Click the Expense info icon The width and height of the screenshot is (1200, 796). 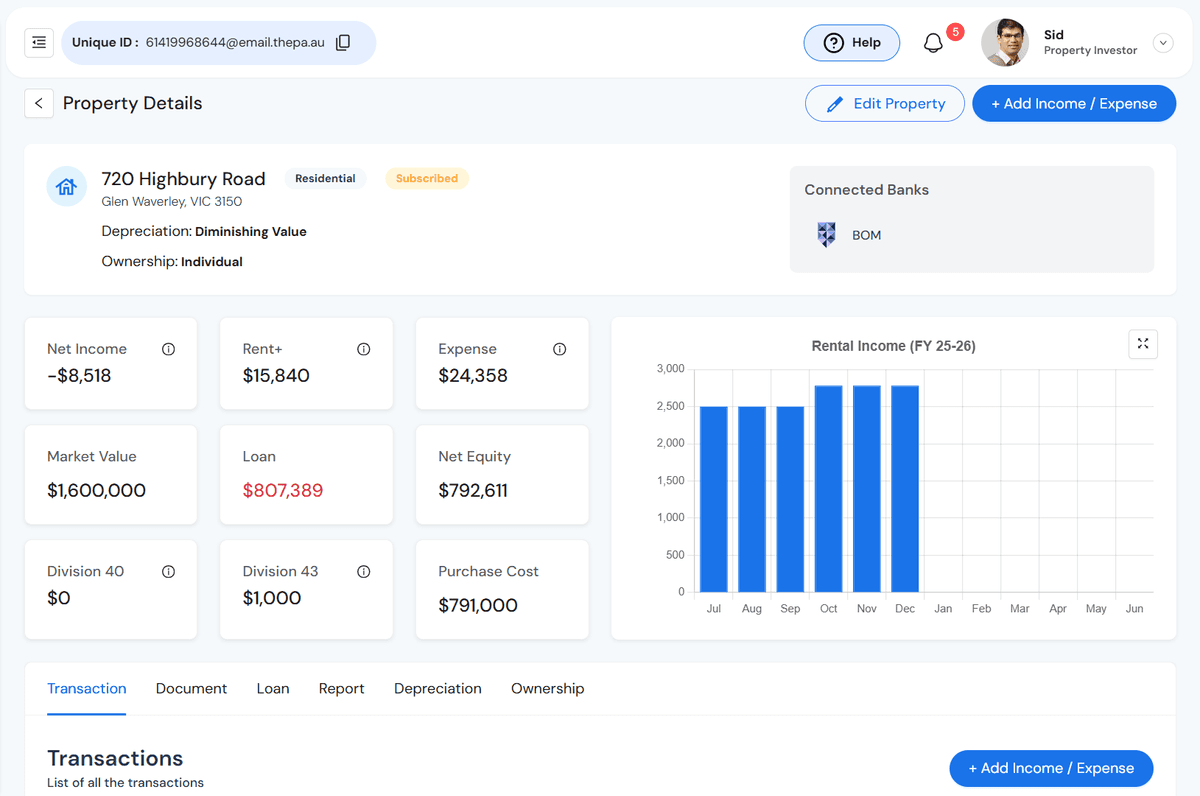(560, 349)
